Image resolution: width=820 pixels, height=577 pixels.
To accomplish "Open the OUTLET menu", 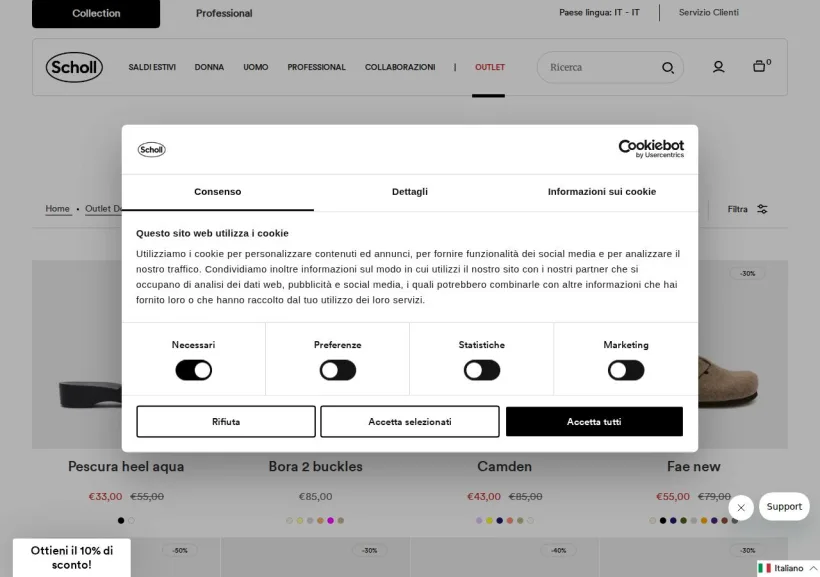I will click(490, 67).
